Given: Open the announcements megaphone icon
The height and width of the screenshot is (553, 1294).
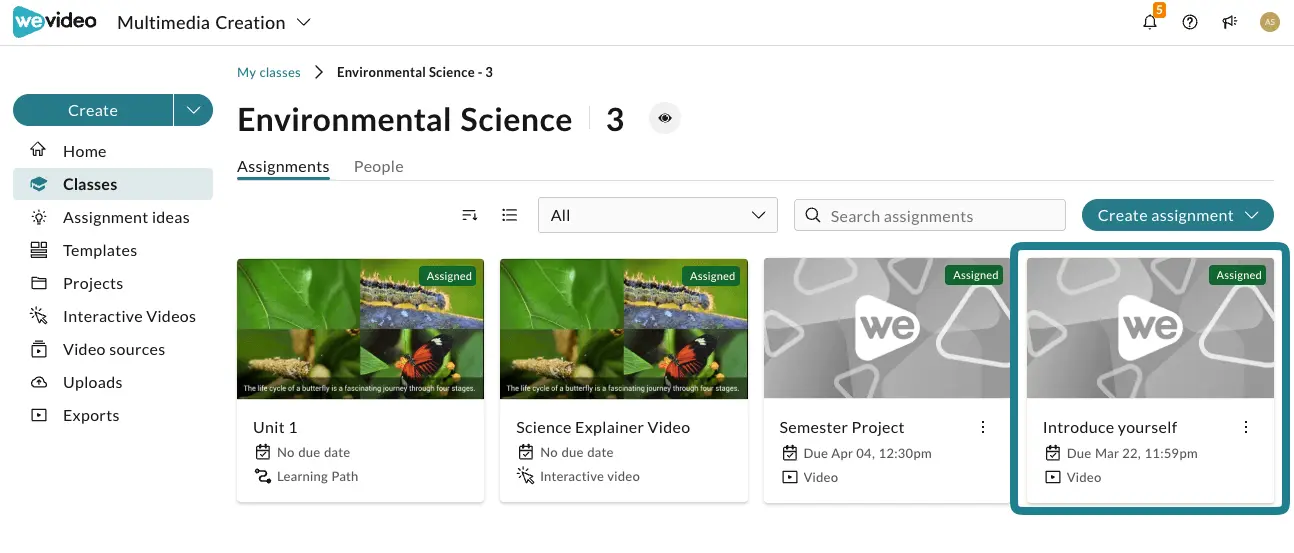Looking at the screenshot, I should tap(1230, 22).
